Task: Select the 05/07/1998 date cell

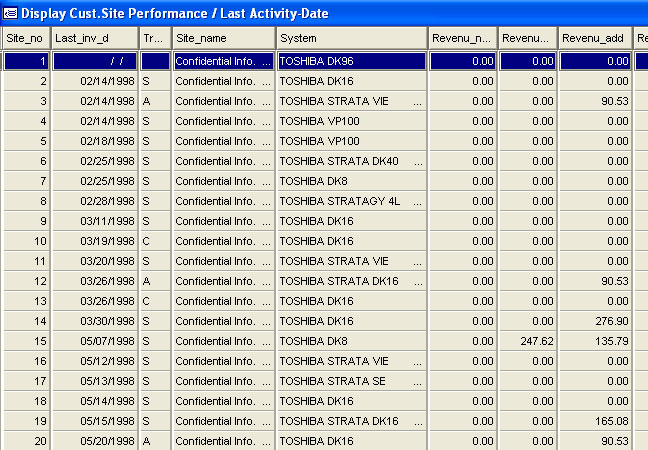Action: [95, 341]
